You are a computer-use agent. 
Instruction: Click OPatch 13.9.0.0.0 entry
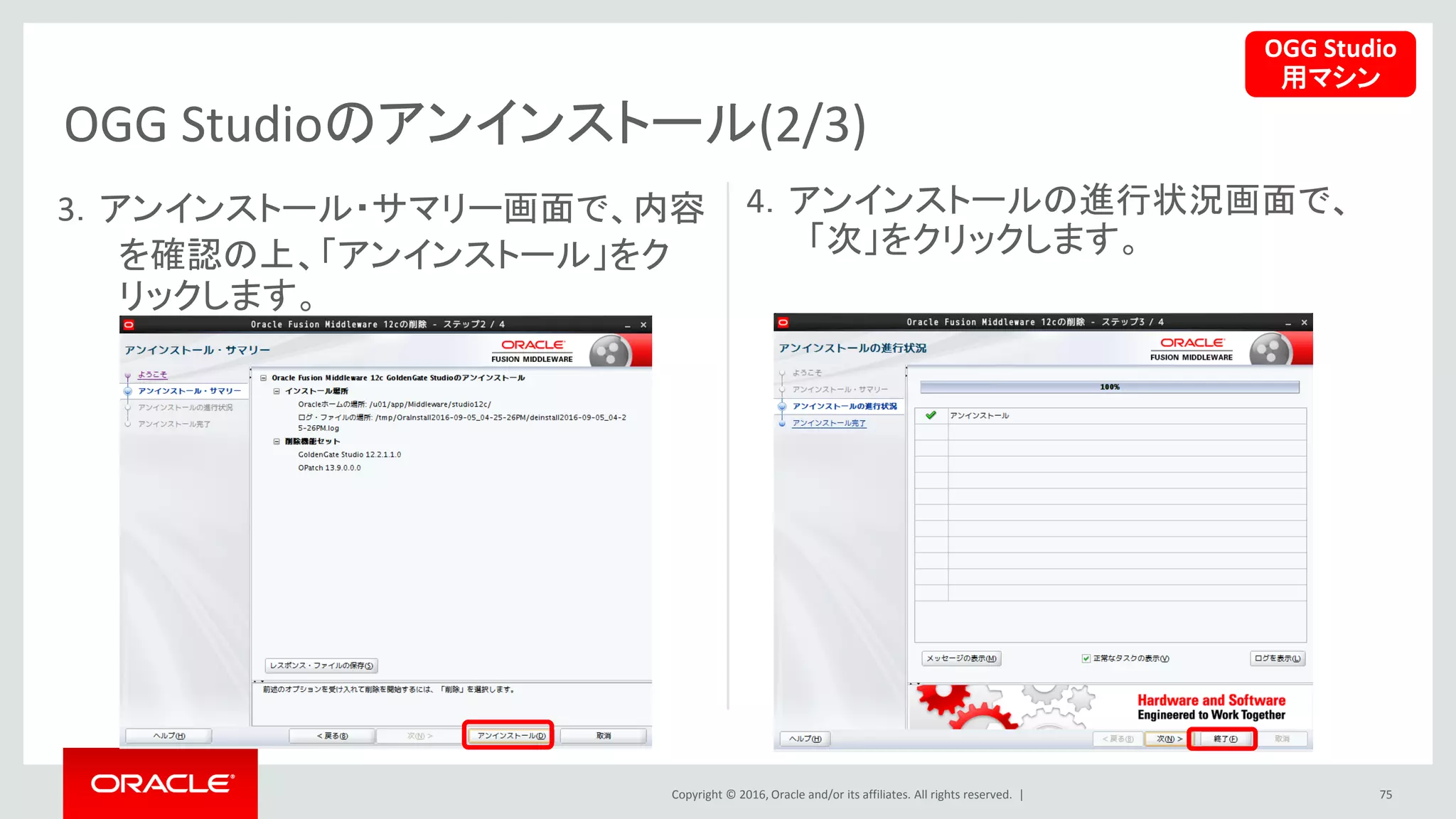(329, 468)
